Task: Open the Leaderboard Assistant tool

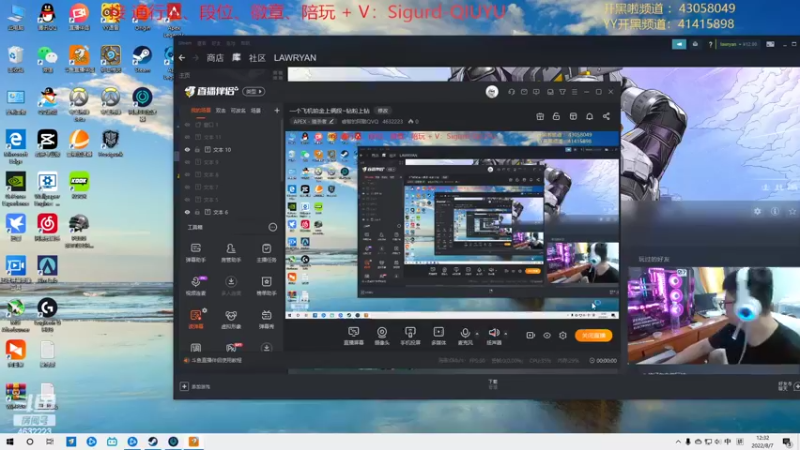Action: 266,286
